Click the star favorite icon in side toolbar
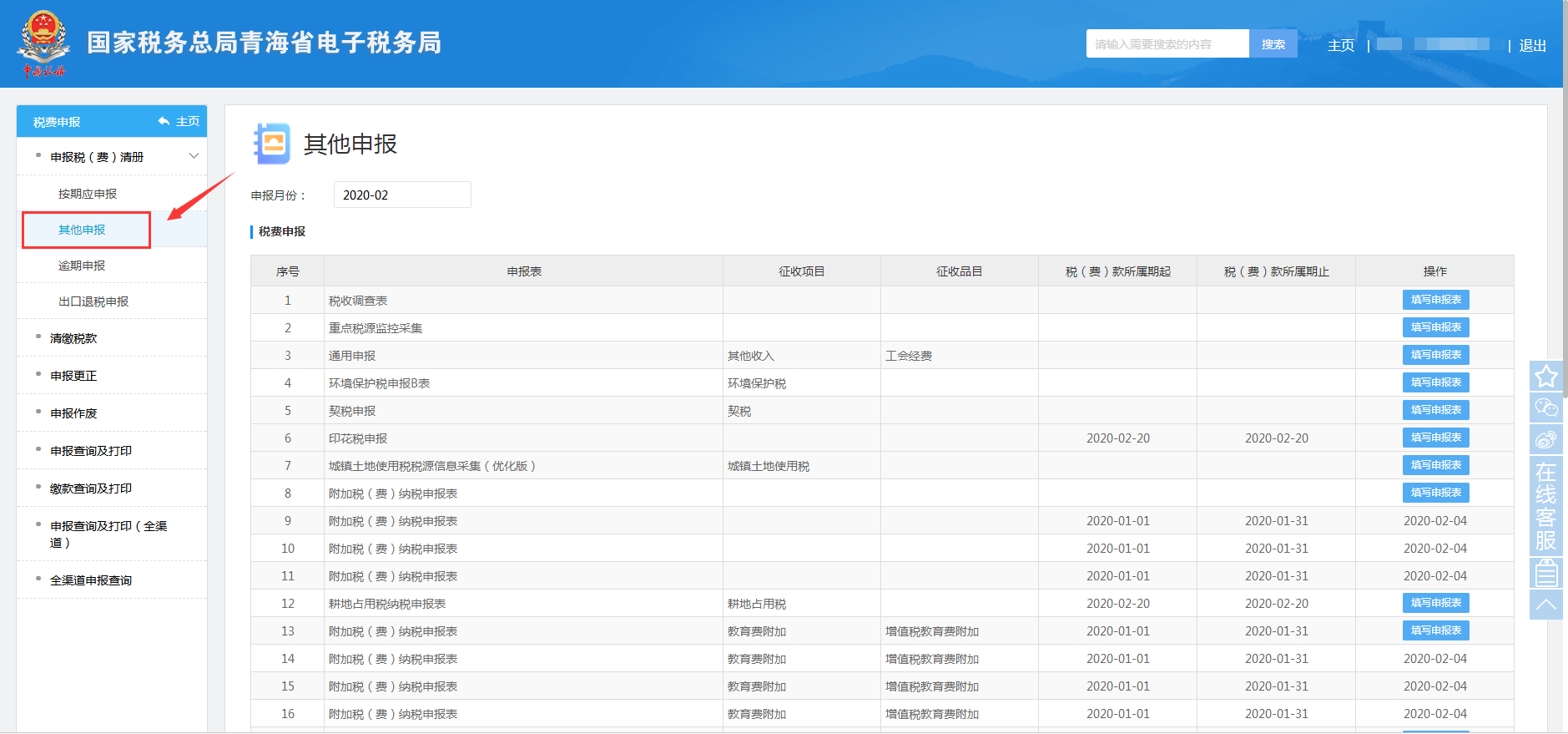The image size is (1568, 734). (x=1545, y=377)
